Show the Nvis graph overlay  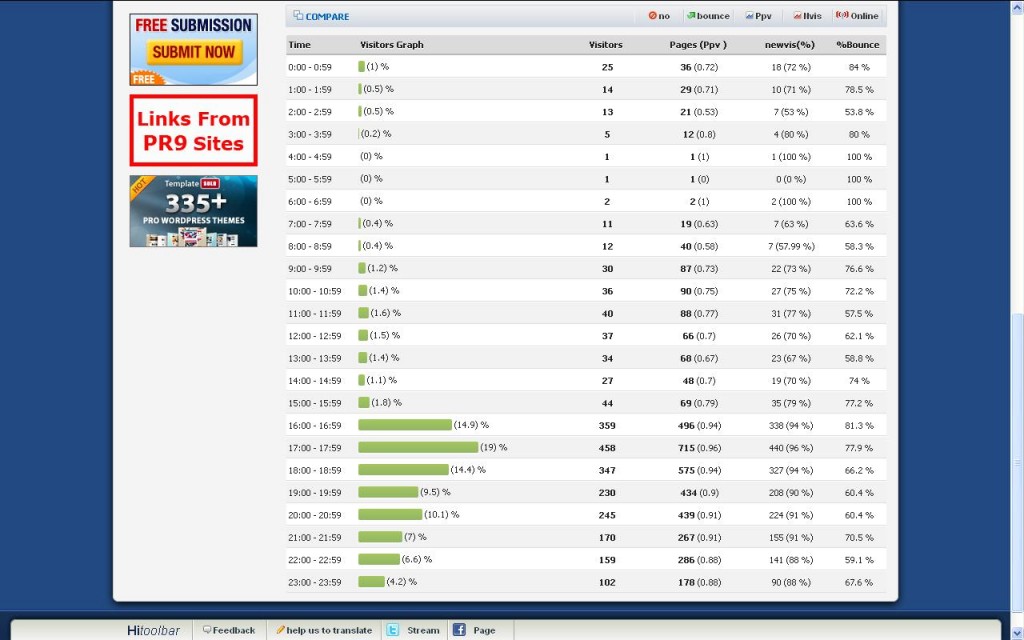[x=807, y=16]
